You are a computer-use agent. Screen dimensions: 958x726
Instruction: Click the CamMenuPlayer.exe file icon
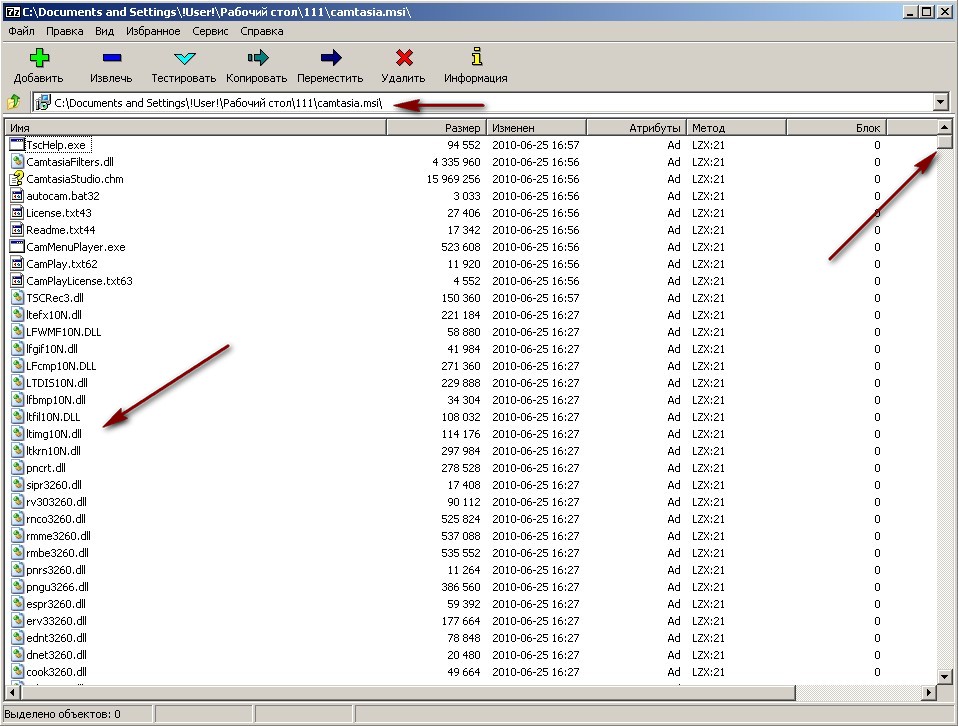pyautogui.click(x=17, y=247)
